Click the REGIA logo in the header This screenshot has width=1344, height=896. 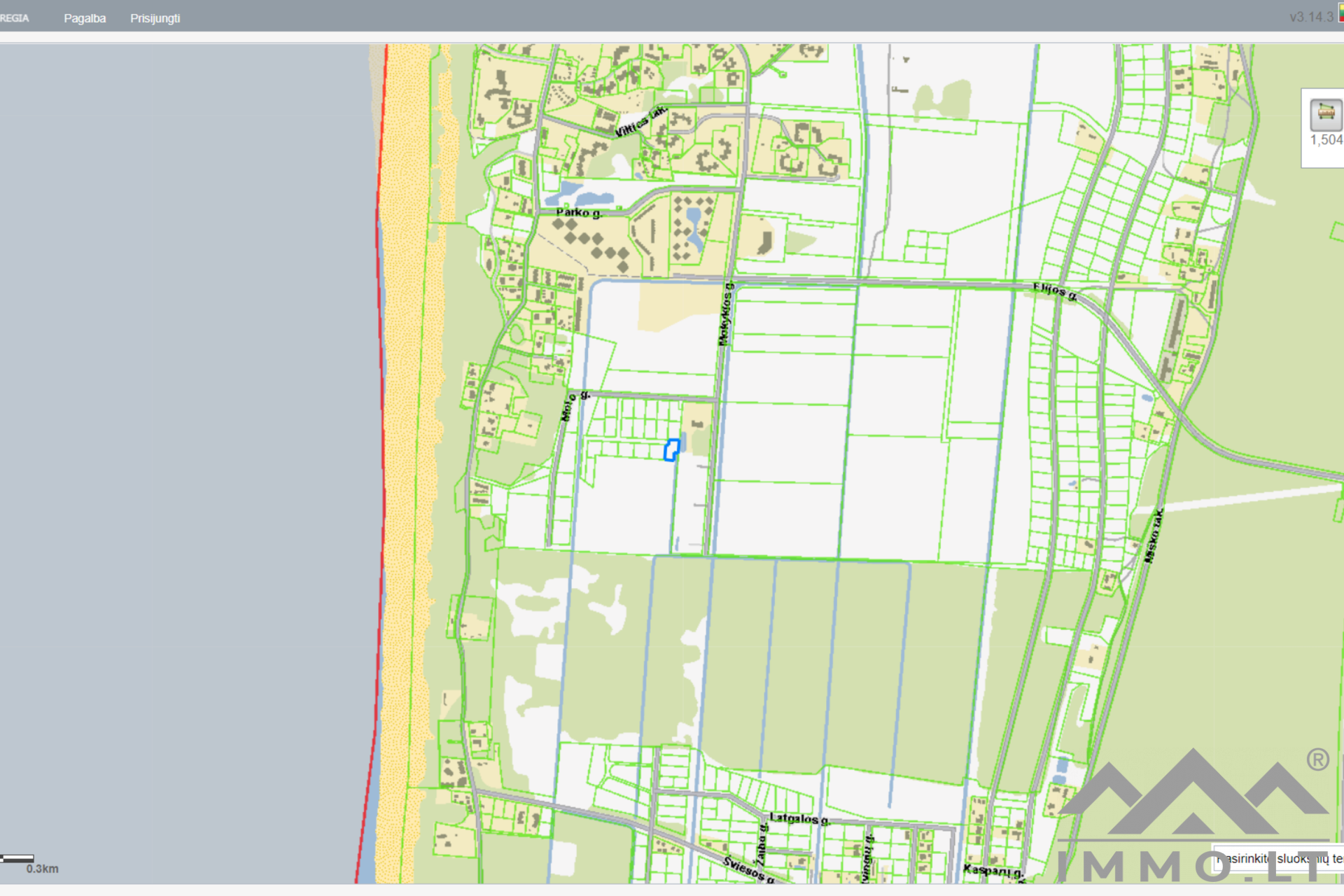click(14, 18)
